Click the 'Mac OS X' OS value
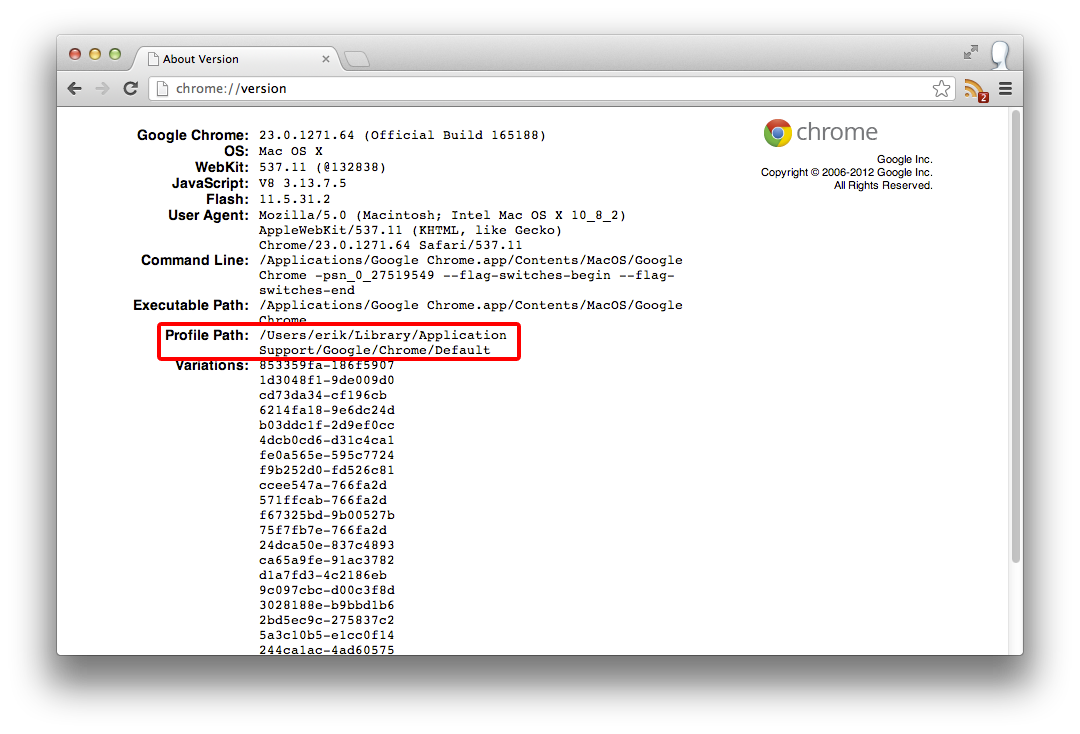This screenshot has height=734, width=1080. point(291,151)
